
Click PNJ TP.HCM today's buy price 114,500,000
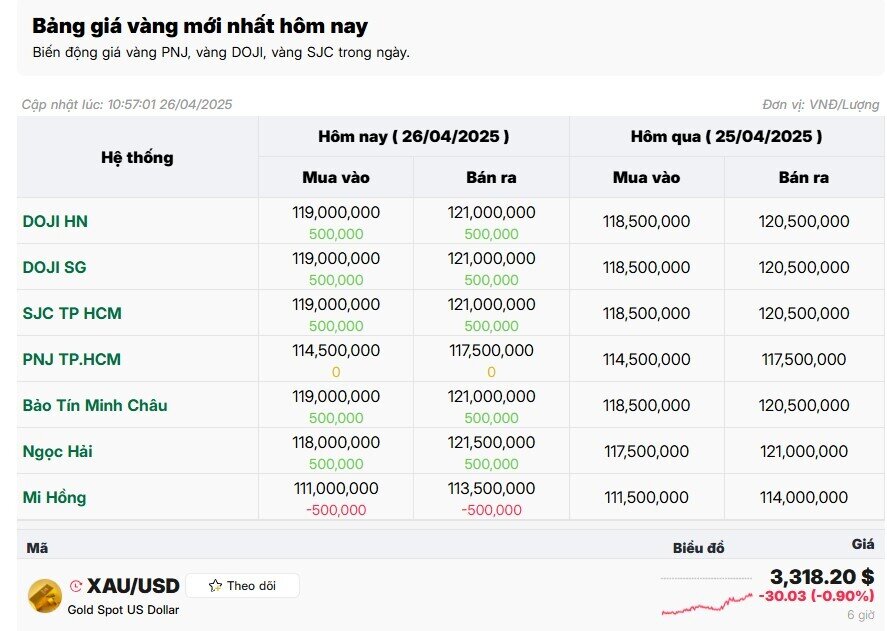click(336, 350)
